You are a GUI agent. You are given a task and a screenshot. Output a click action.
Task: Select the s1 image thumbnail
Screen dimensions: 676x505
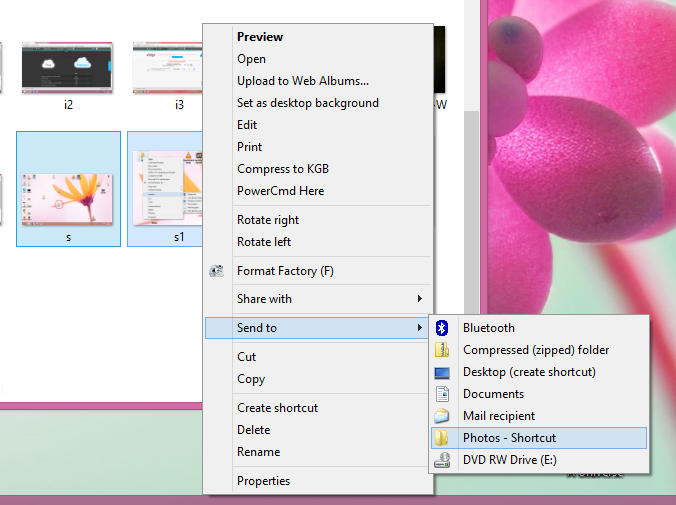tap(168, 188)
